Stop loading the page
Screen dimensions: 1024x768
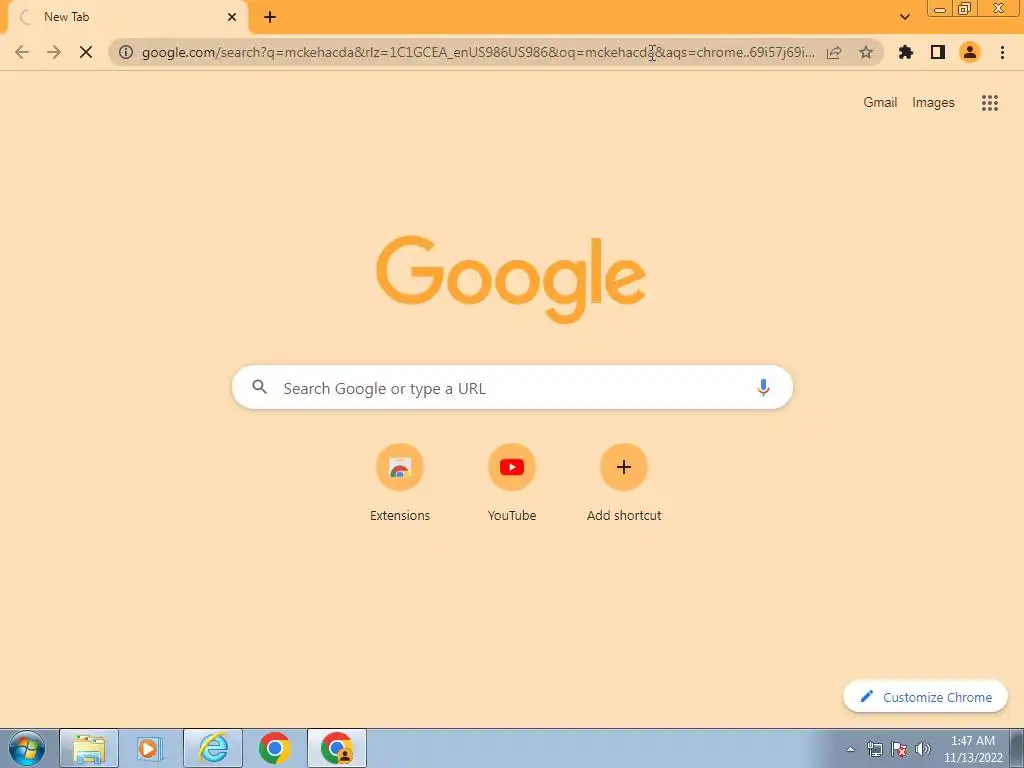point(86,52)
